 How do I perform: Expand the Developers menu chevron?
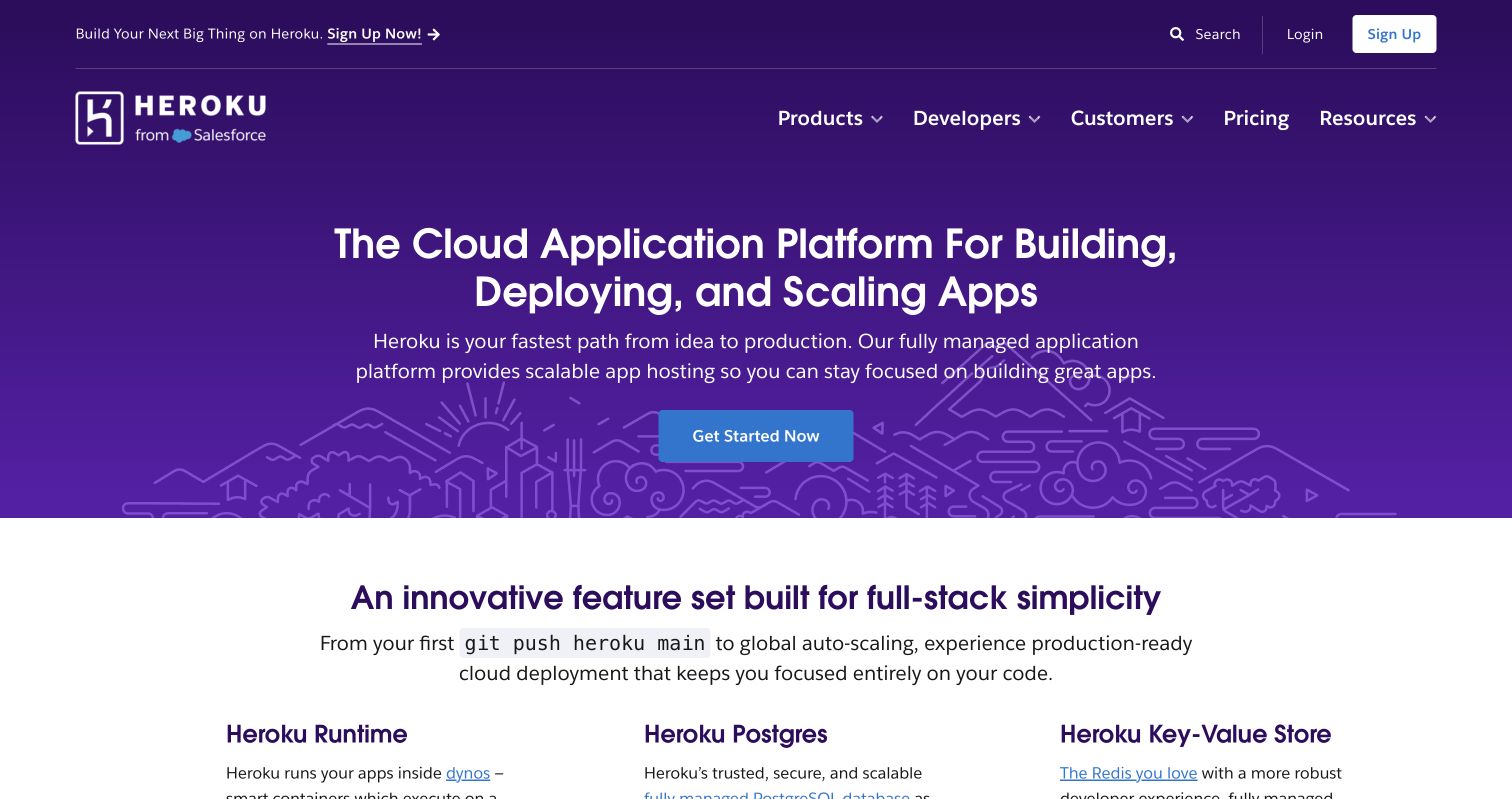tap(1035, 119)
